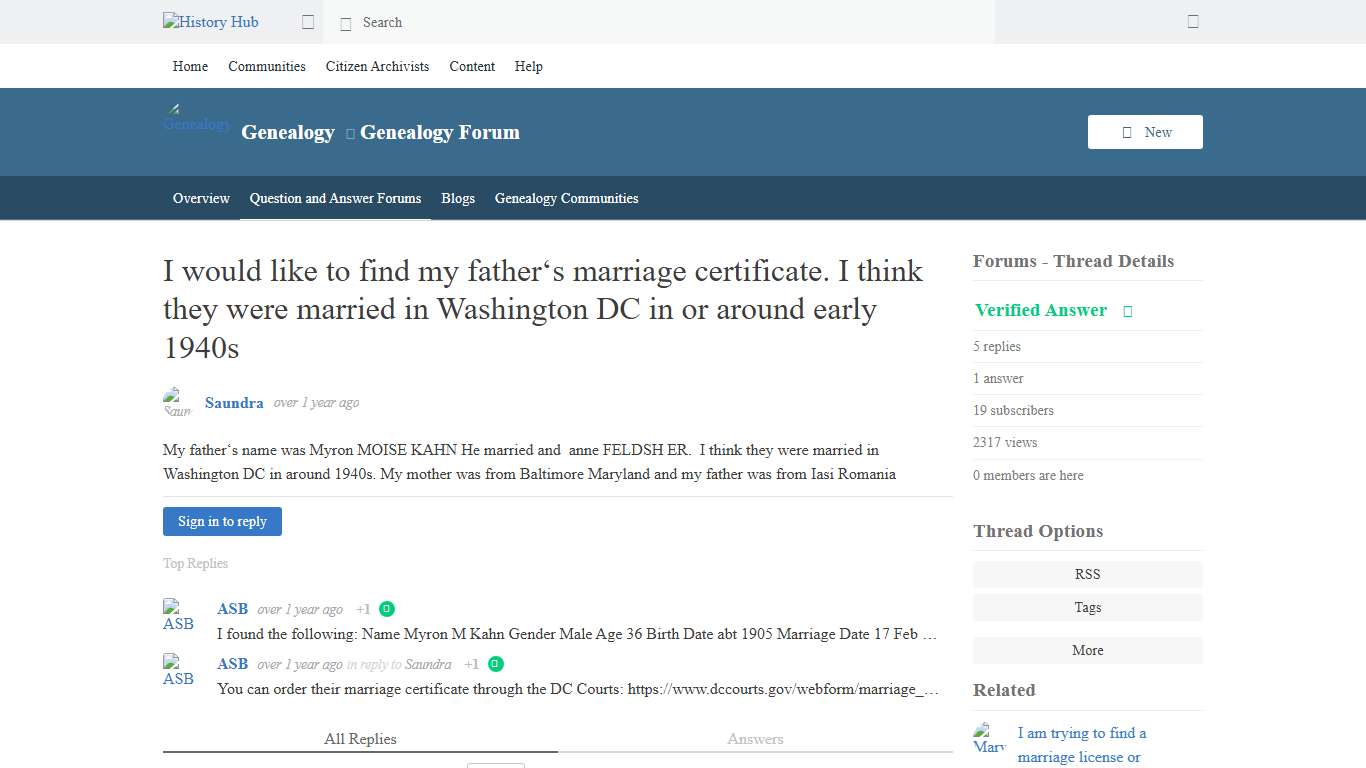Toggle the verified mark on second reply

pyautogui.click(x=495, y=664)
